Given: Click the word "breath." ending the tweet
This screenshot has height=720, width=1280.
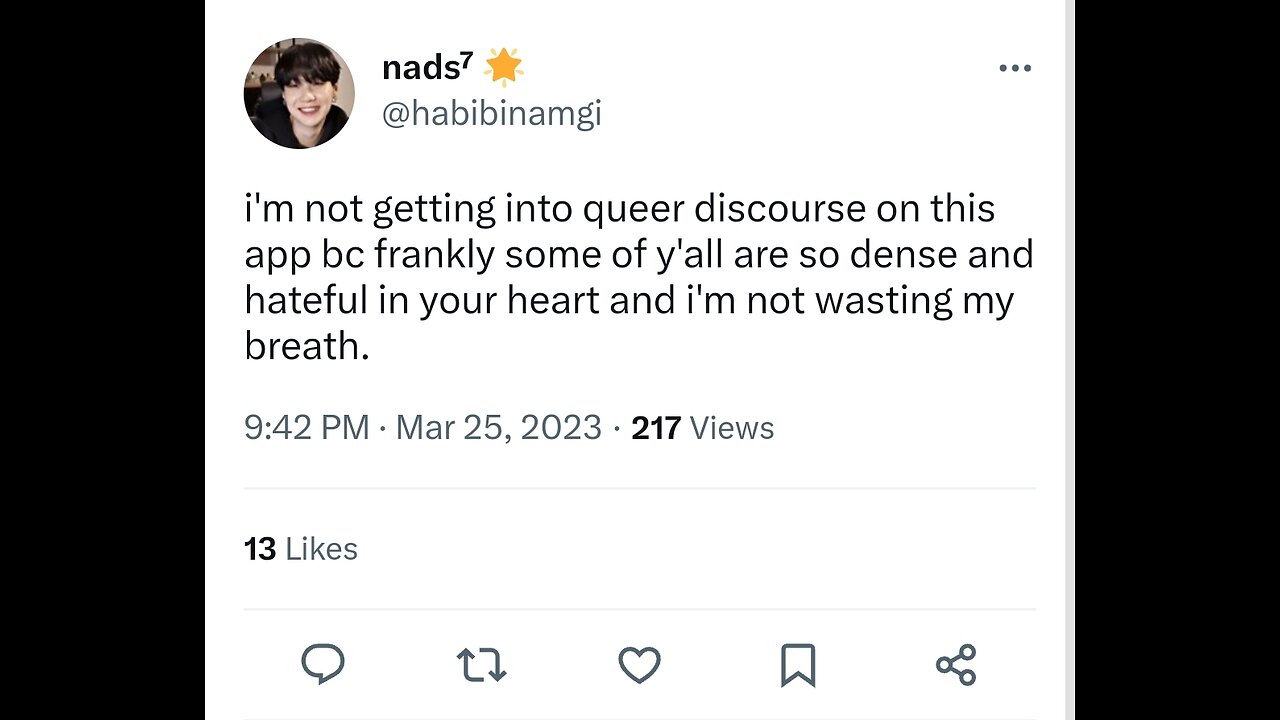Looking at the screenshot, I should tap(306, 346).
